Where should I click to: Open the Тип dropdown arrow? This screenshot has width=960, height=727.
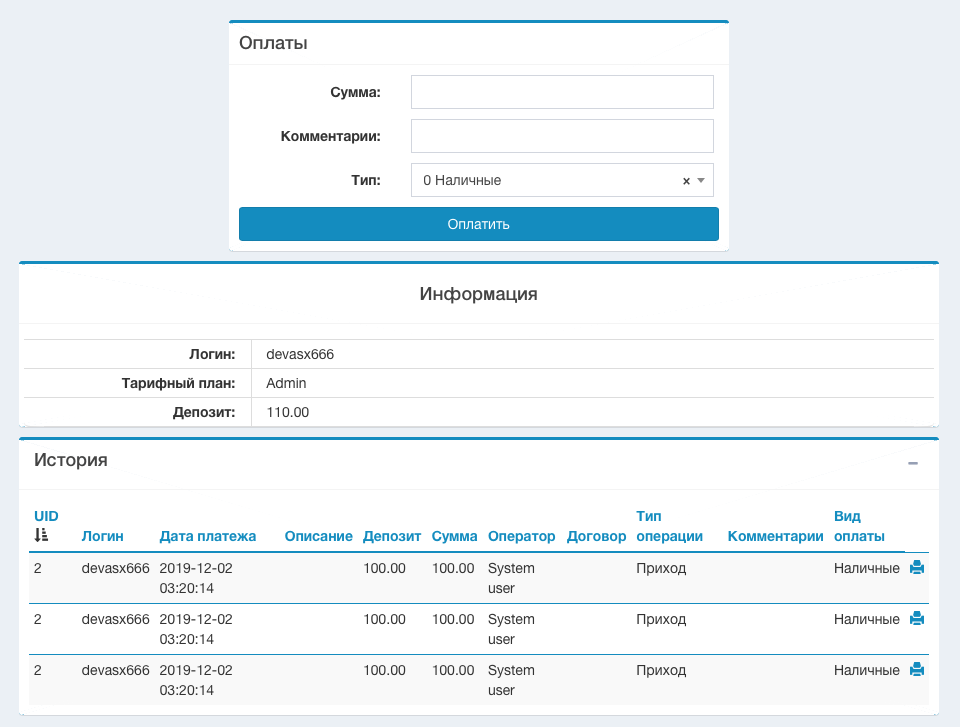(701, 181)
